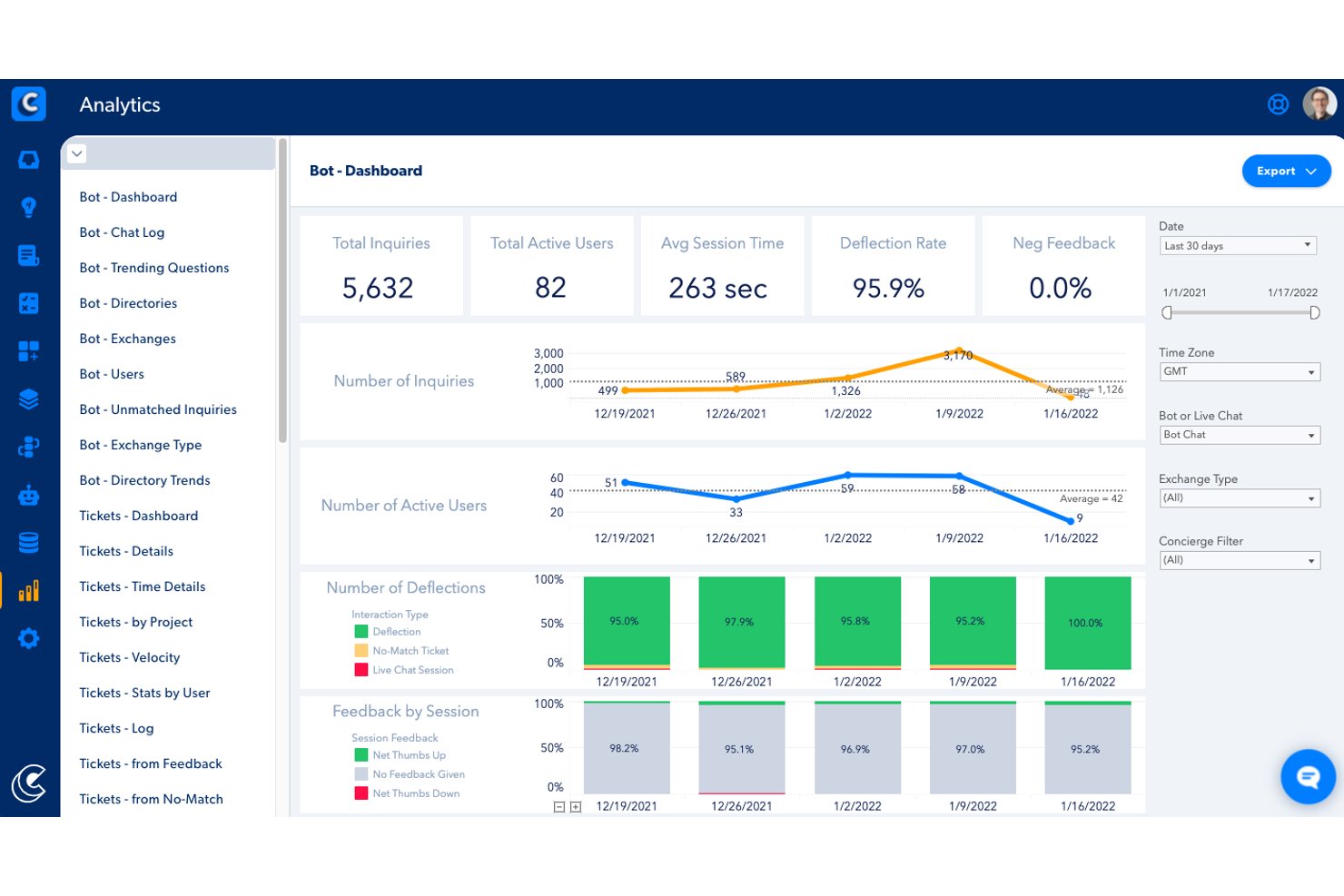Click the Net Thumbs Down legend swatch
The image size is (1344, 896).
coord(361,793)
